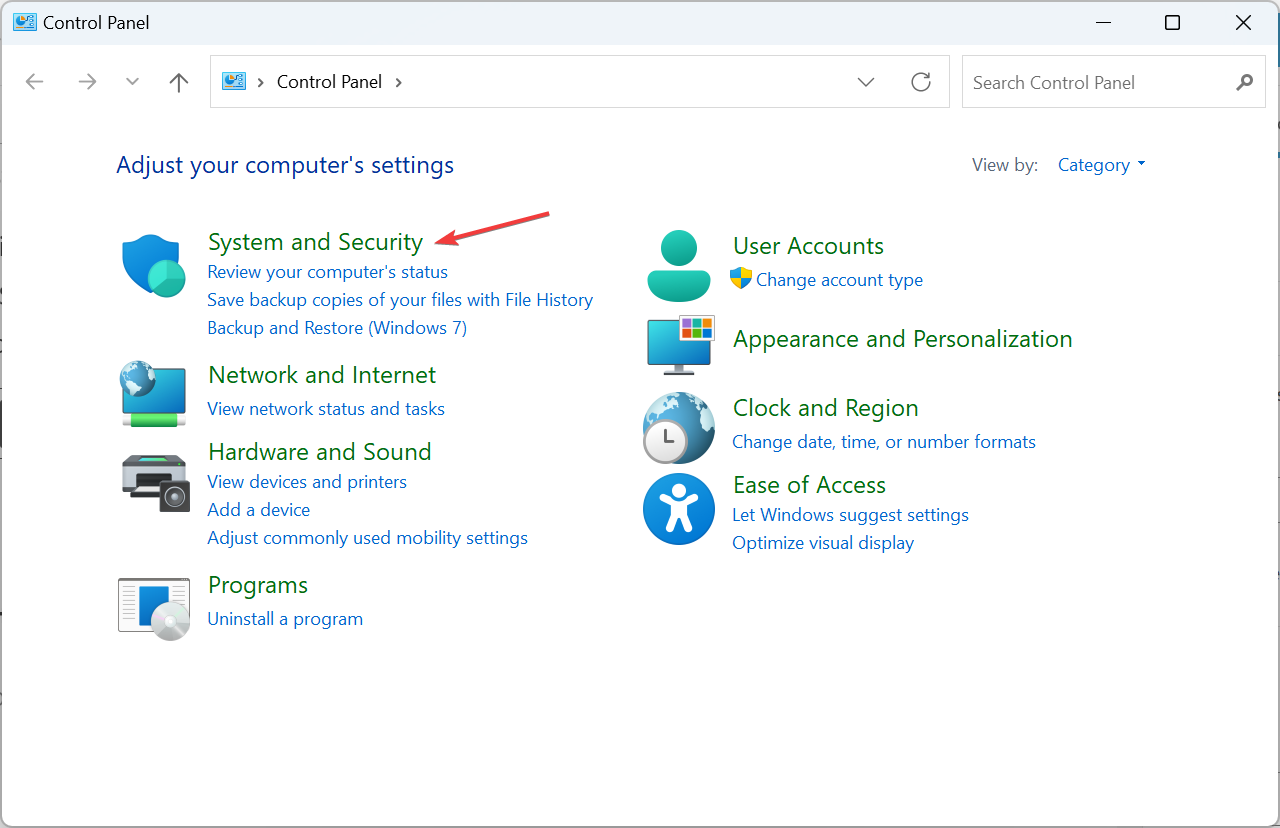1280x828 pixels.
Task: Open the System and Security heading link
Action: (315, 242)
